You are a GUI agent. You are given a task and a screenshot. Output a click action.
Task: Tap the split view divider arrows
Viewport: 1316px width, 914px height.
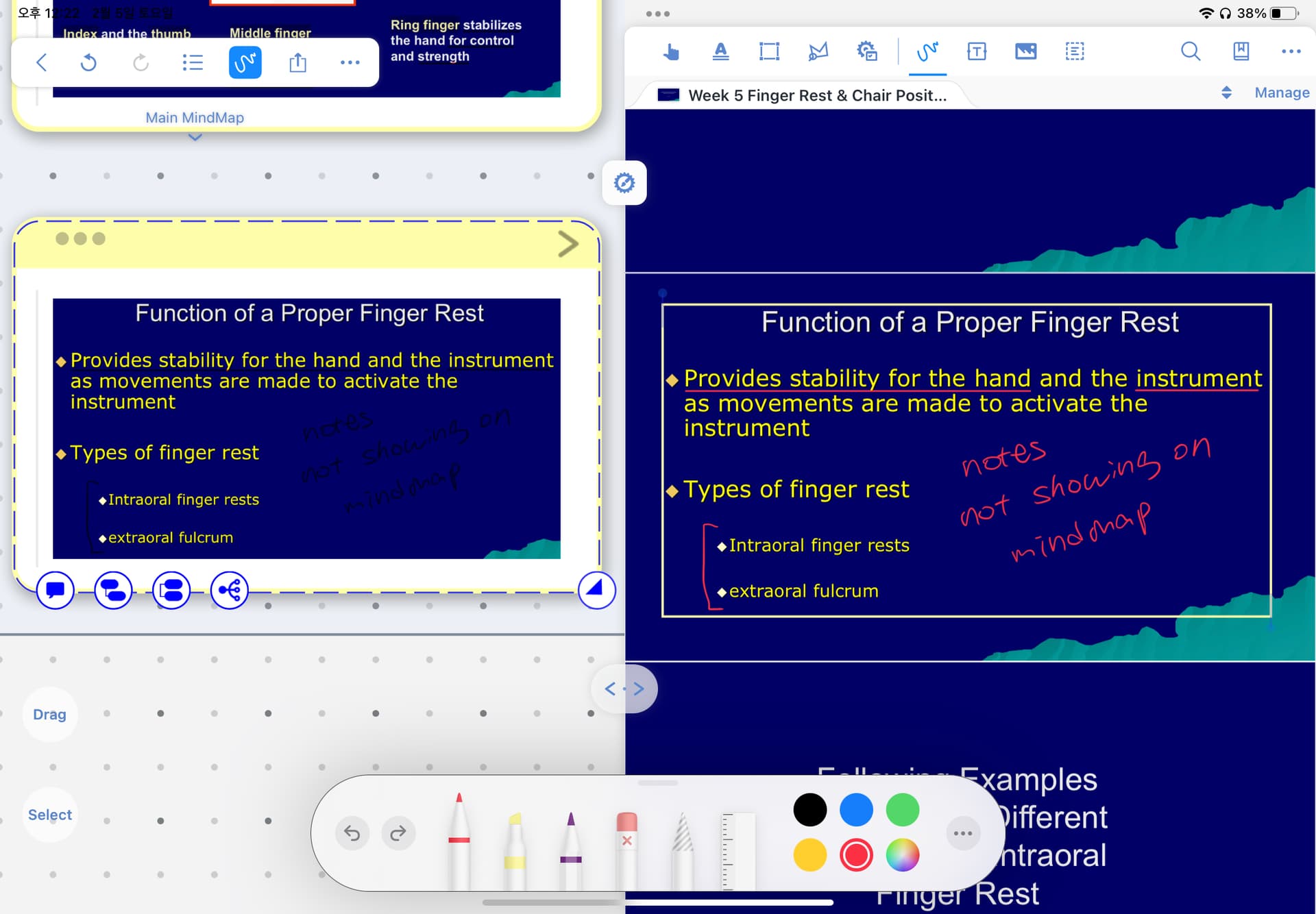click(x=624, y=689)
